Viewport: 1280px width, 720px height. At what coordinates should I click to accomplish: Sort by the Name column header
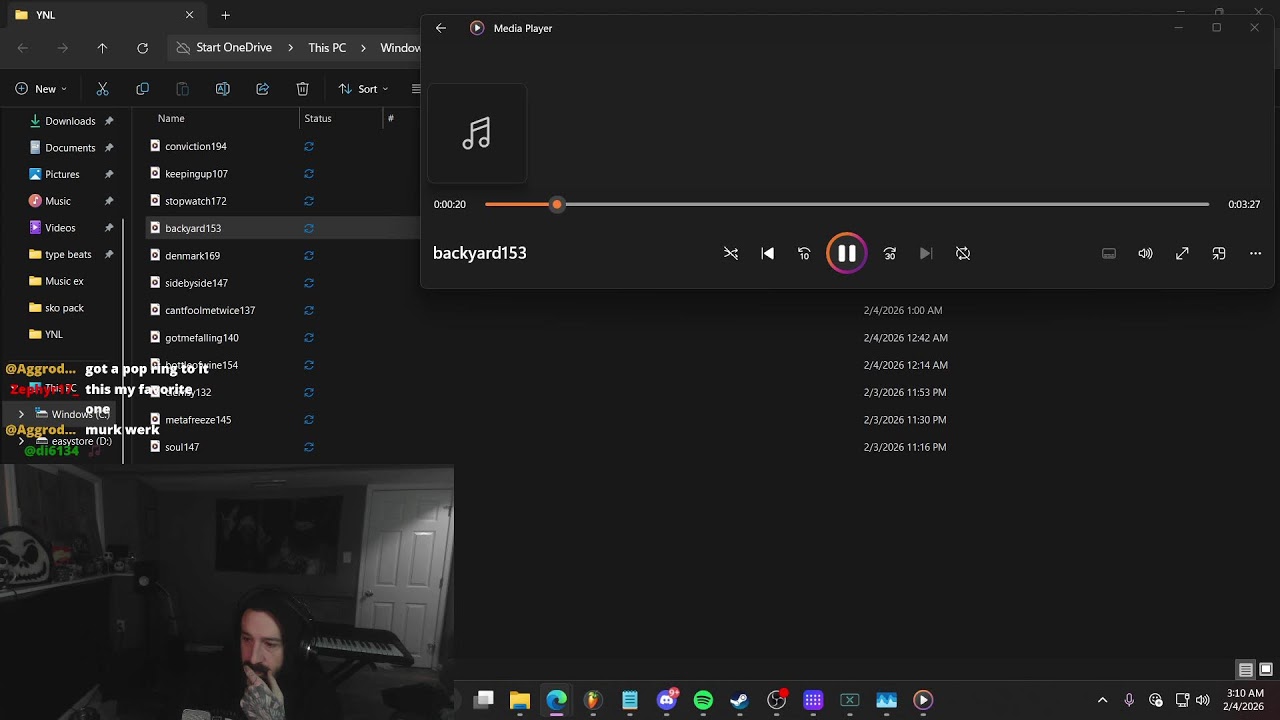point(171,118)
